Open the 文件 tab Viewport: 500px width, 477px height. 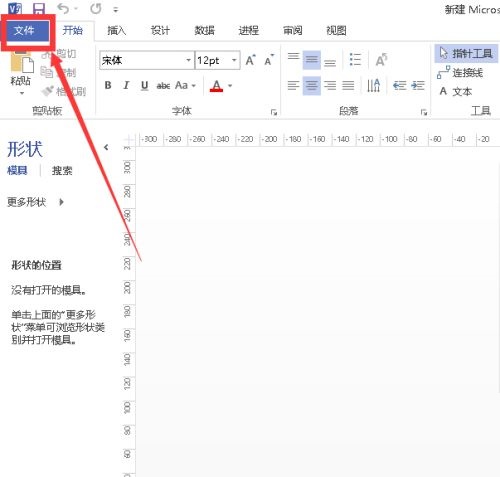[x=24, y=30]
